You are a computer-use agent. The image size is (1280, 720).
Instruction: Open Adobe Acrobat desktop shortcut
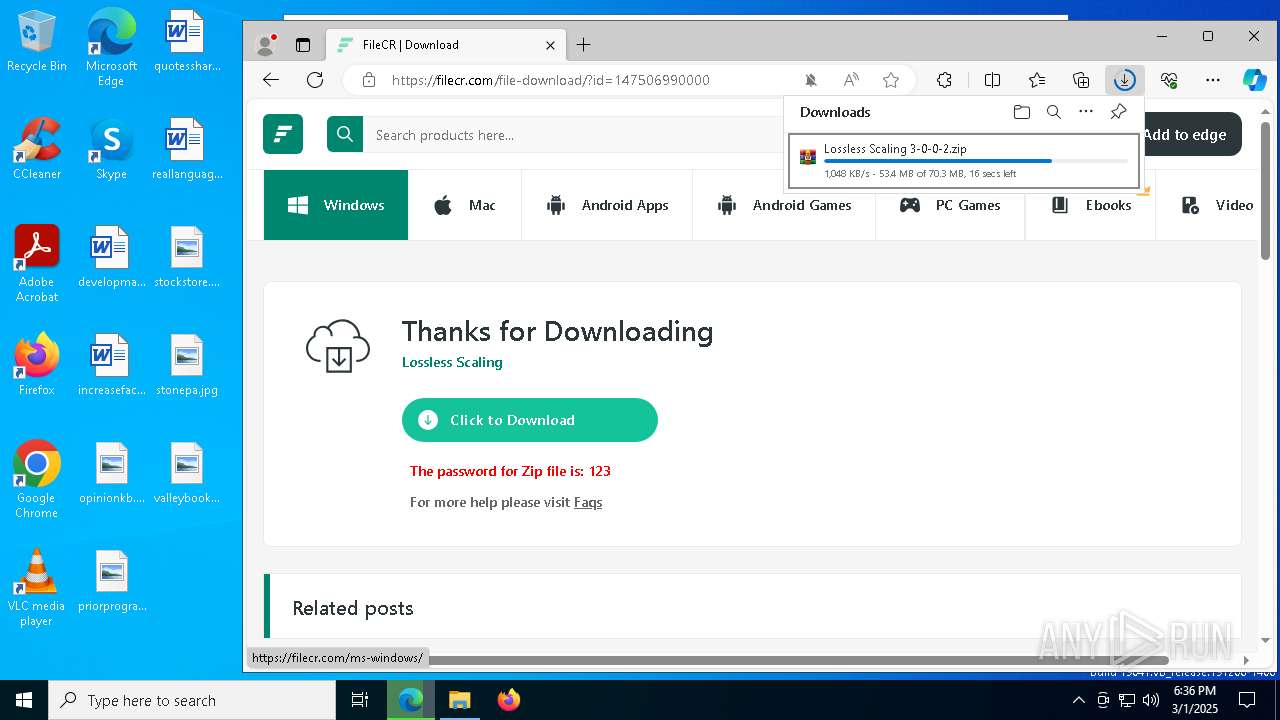coord(37,264)
